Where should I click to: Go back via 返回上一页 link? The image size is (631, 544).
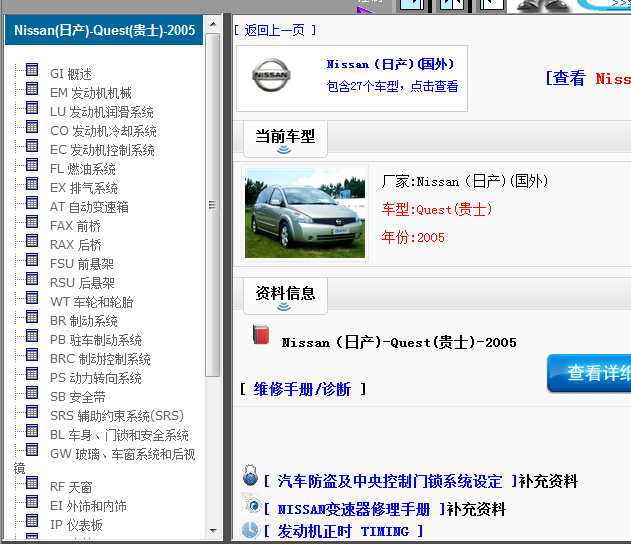pyautogui.click(x=275, y=30)
